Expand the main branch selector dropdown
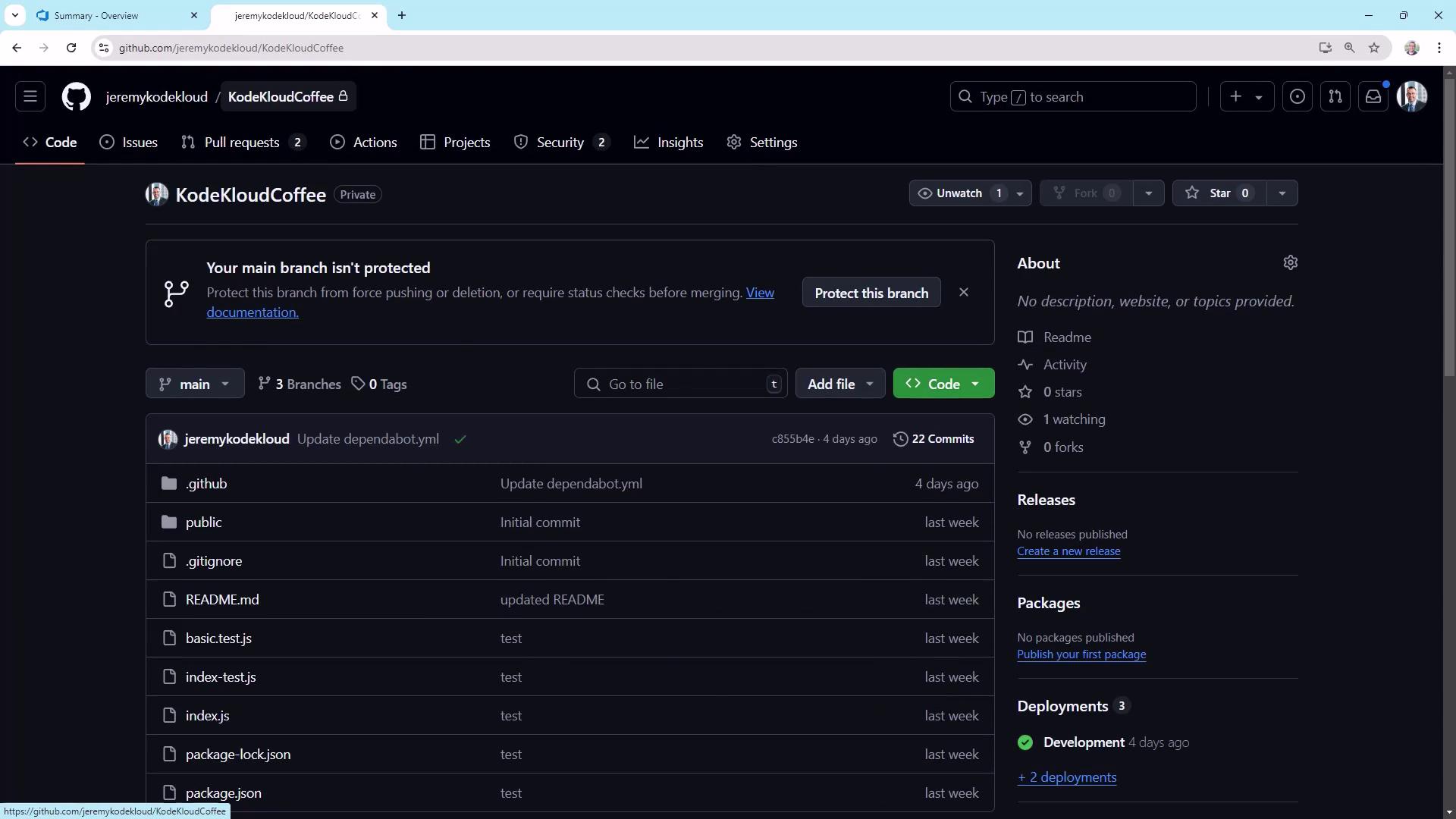 click(x=195, y=384)
